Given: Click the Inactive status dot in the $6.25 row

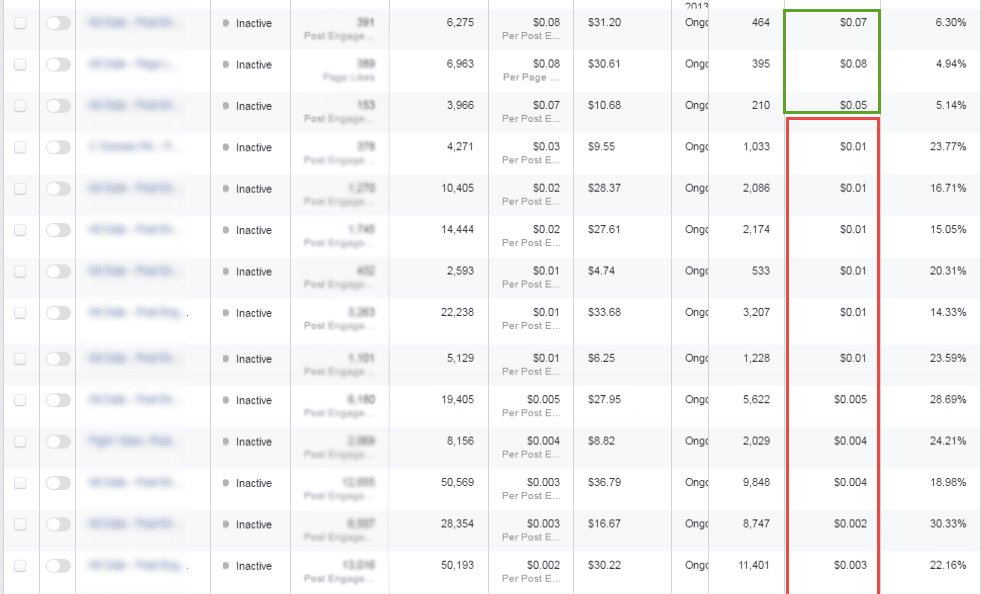Looking at the screenshot, I should tap(226, 359).
